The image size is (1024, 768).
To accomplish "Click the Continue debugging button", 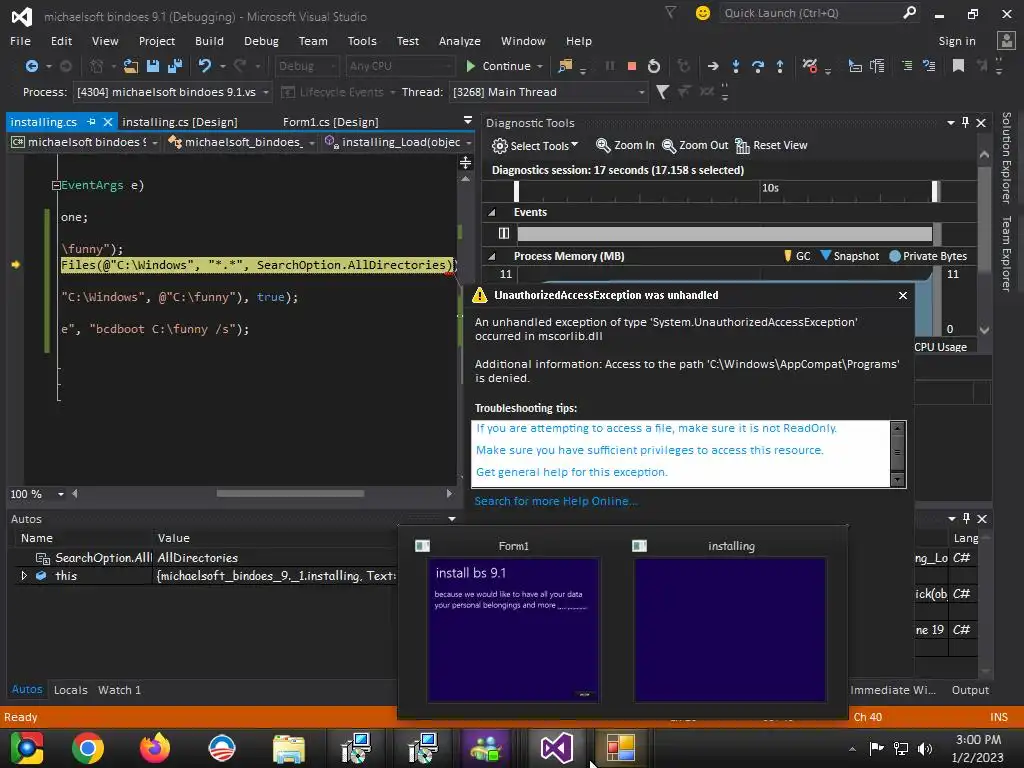I will coord(498,66).
